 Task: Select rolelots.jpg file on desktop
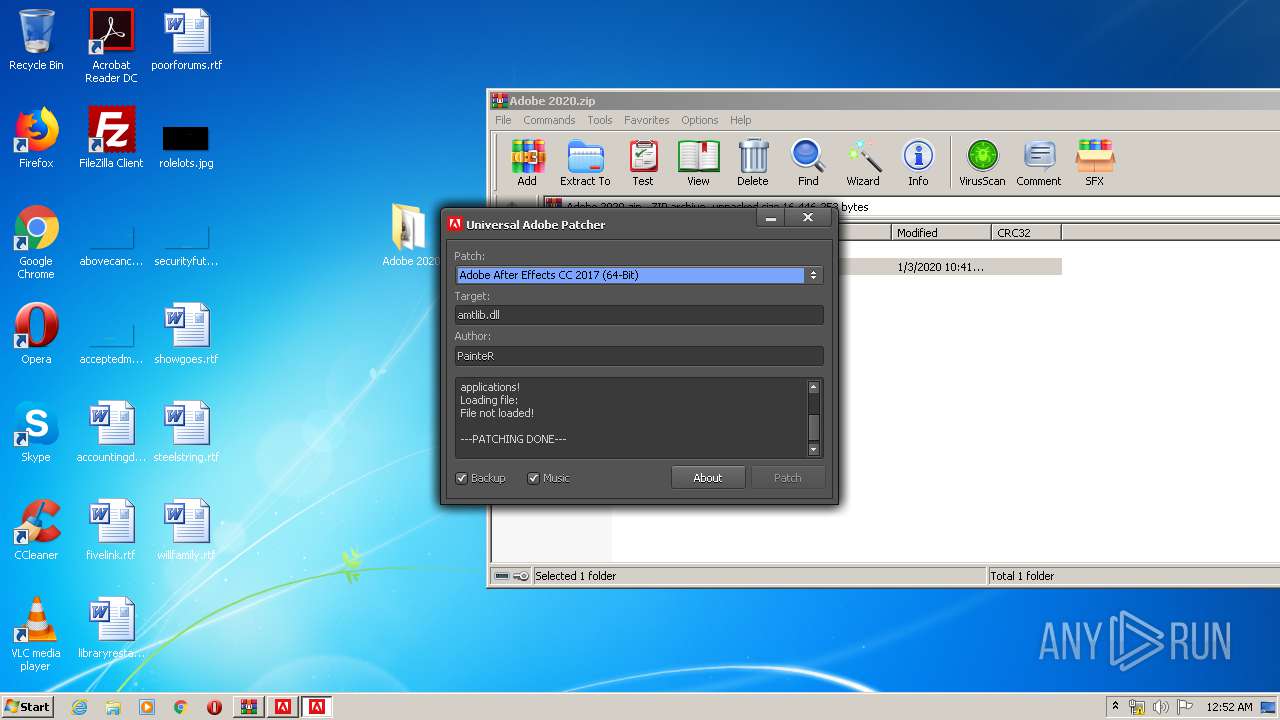pos(187,145)
